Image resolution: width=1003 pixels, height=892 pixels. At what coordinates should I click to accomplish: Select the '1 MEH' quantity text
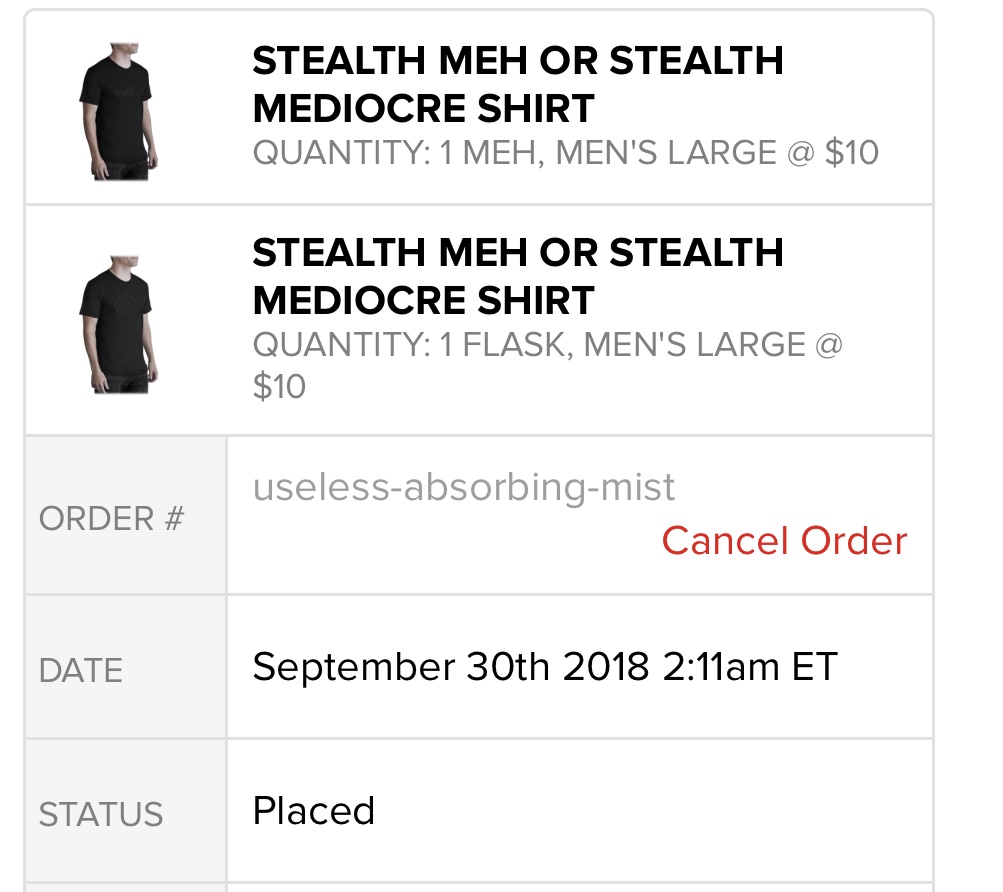[490, 153]
